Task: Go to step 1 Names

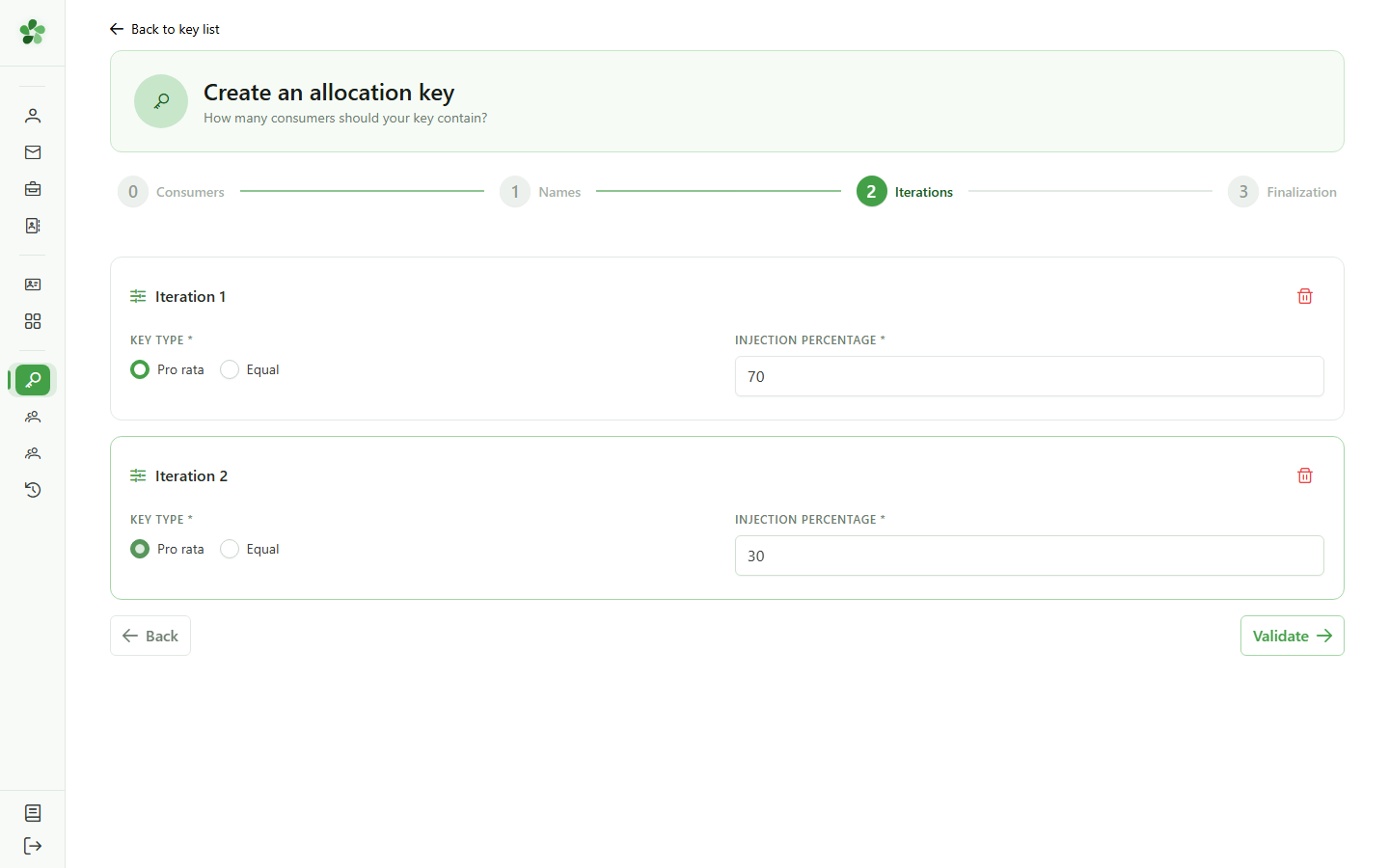Action: (x=540, y=192)
